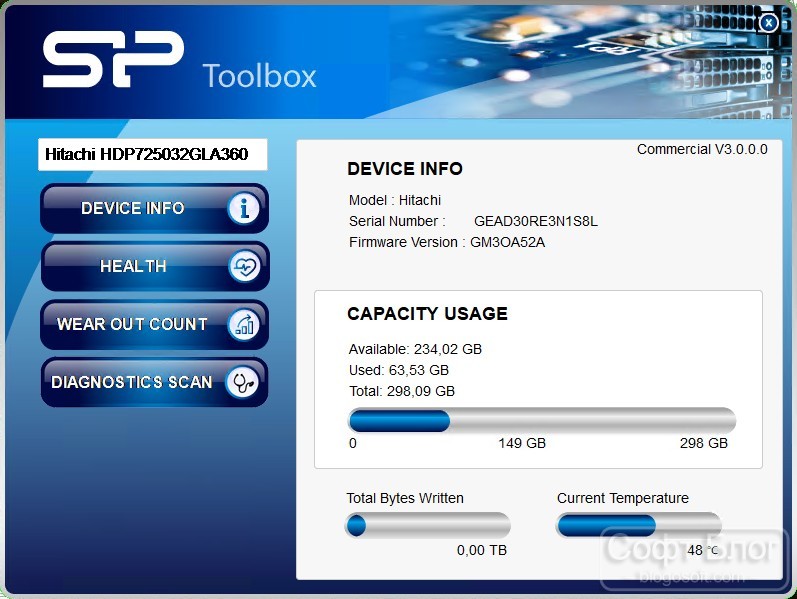Open the DEVICE INFO section
Image resolution: width=797 pixels, height=599 pixels.
point(155,208)
